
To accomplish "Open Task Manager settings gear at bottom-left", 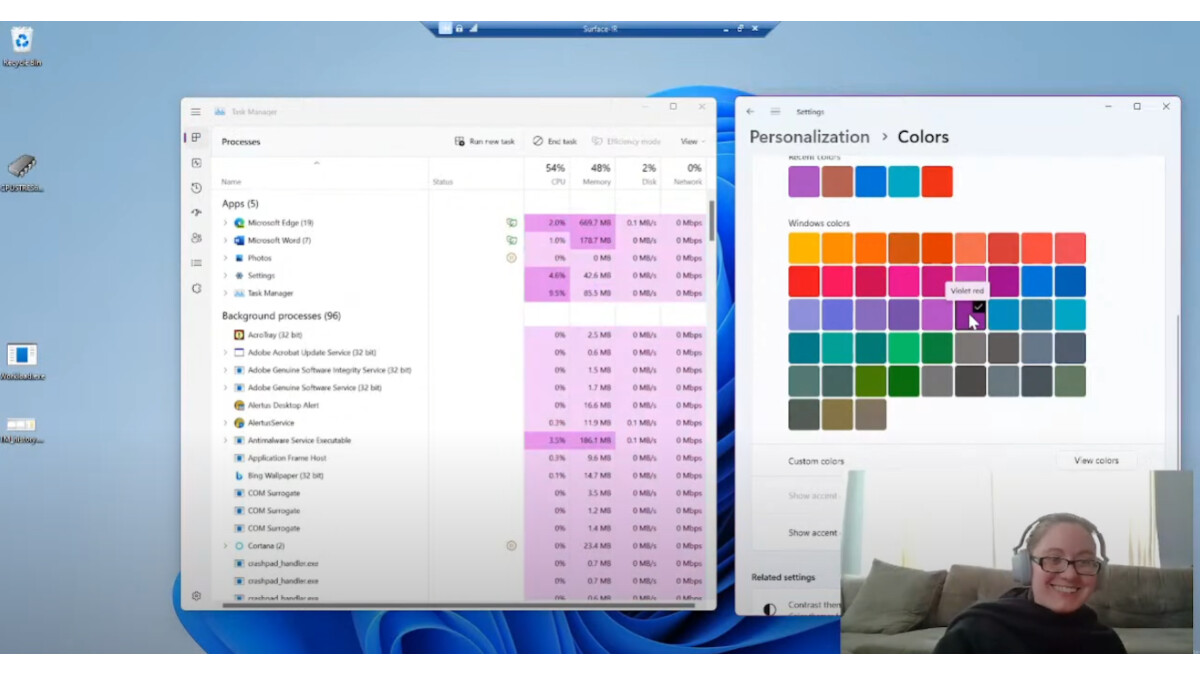I will 196,596.
